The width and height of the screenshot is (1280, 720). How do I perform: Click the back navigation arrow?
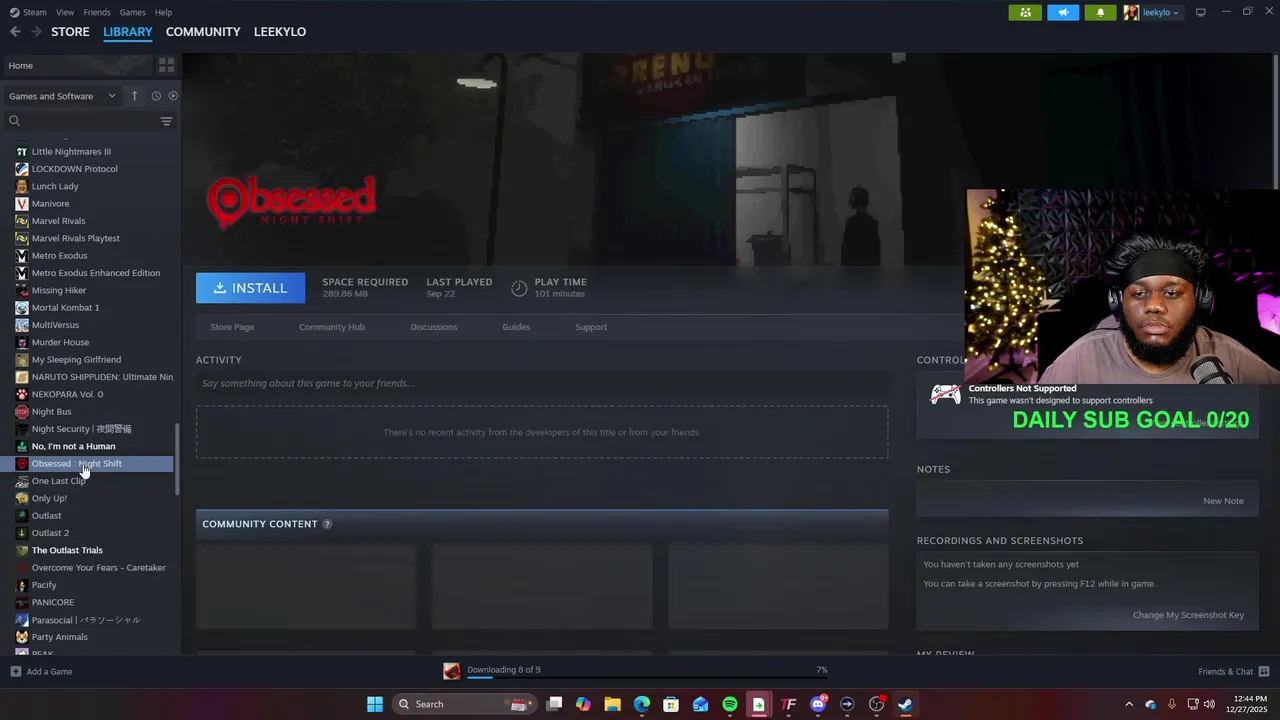pyautogui.click(x=15, y=32)
